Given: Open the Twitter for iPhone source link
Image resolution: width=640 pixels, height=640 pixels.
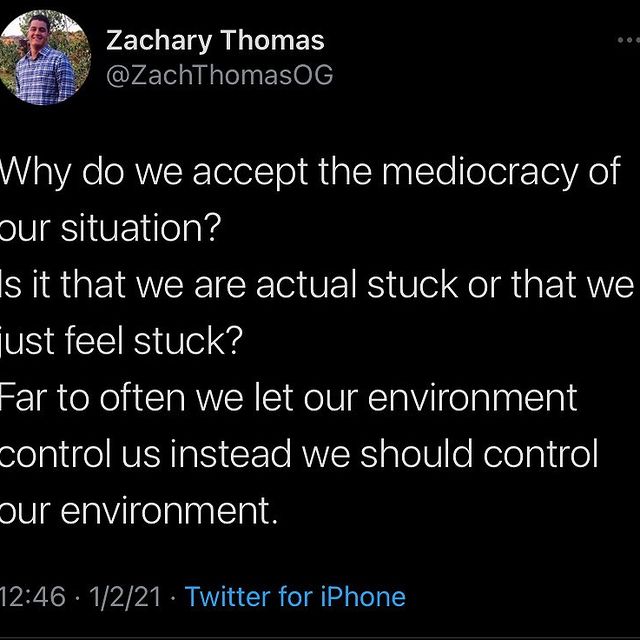Looking at the screenshot, I should click(x=295, y=597).
